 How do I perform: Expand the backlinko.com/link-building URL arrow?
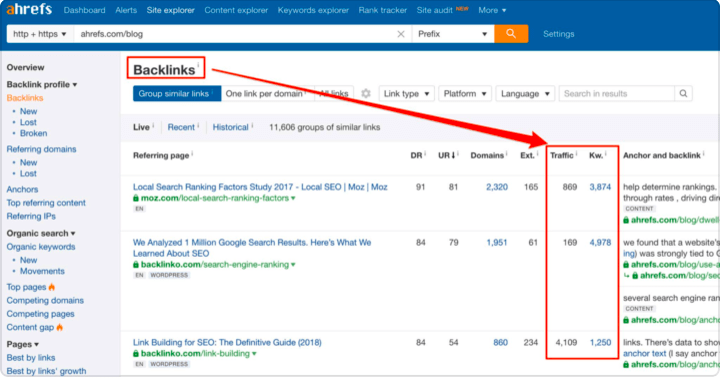coord(254,354)
